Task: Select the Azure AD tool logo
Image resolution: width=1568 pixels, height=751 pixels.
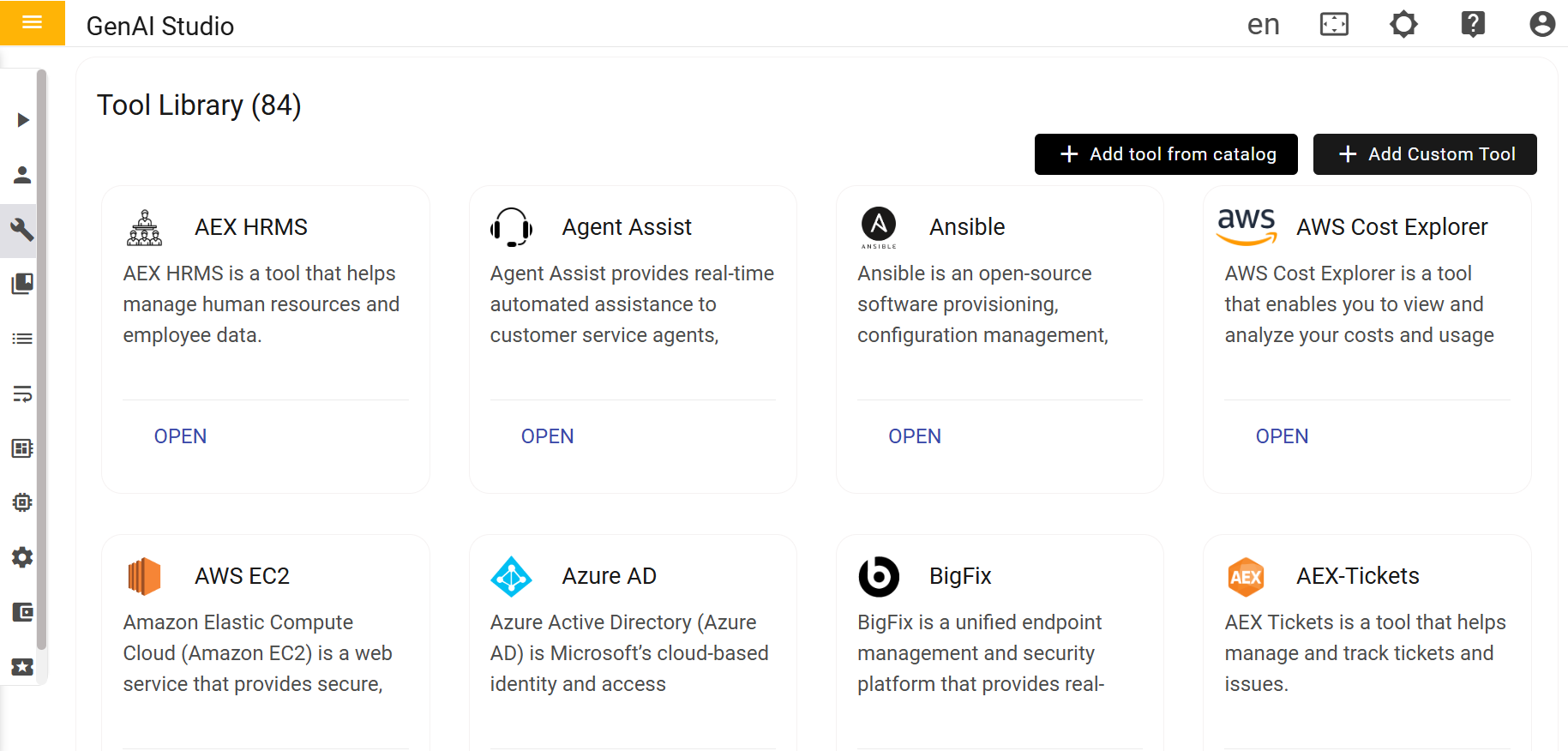Action: tap(511, 576)
